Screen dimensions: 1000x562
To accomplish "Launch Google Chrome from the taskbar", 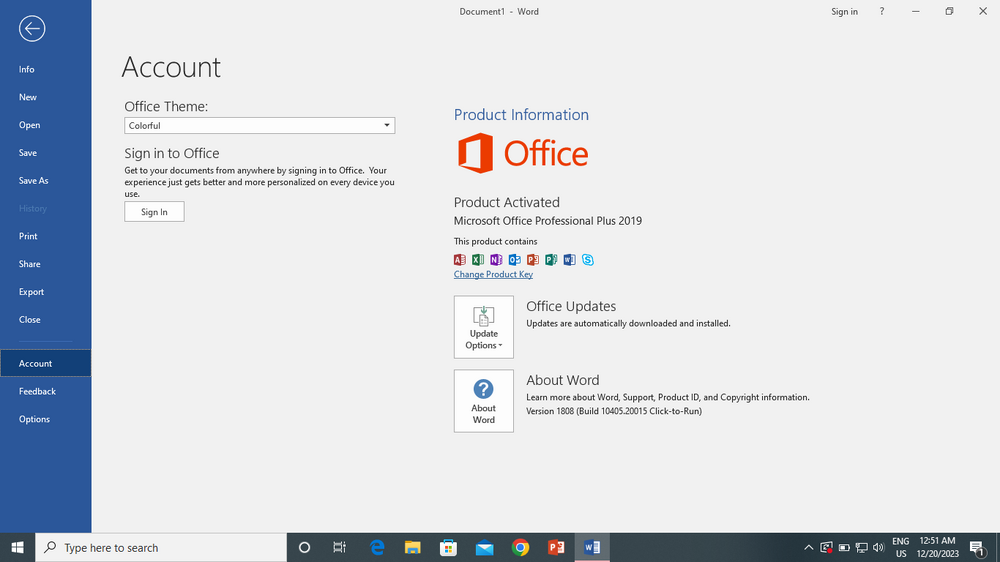I will [520, 547].
